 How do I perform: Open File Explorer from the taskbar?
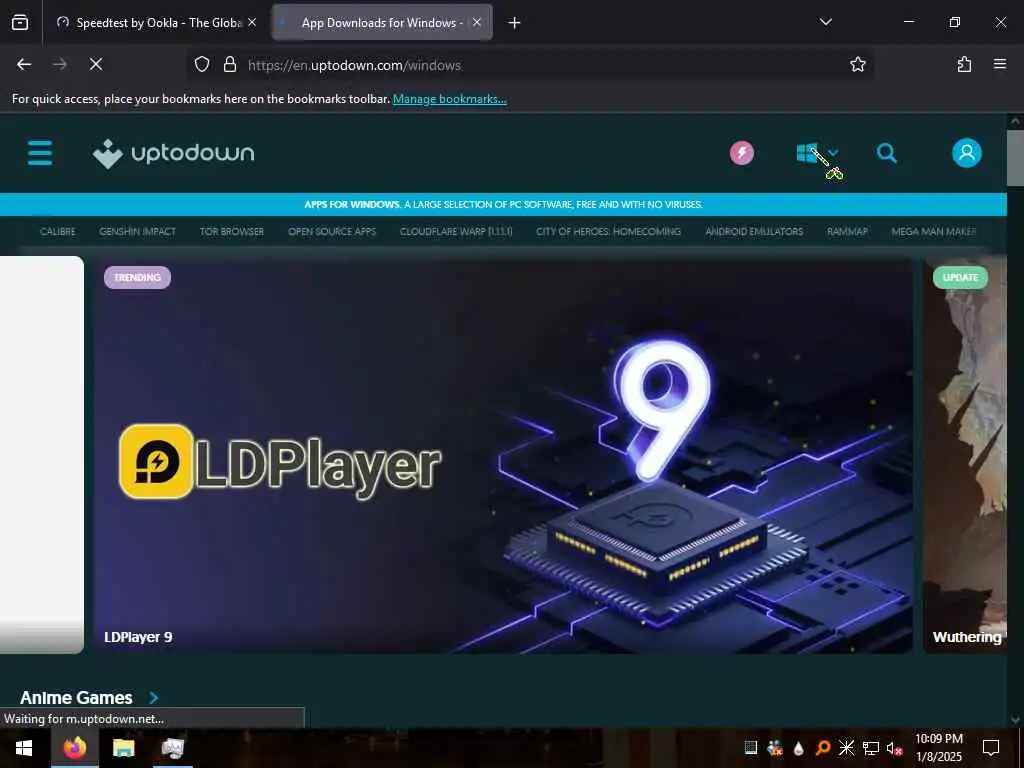coord(123,748)
